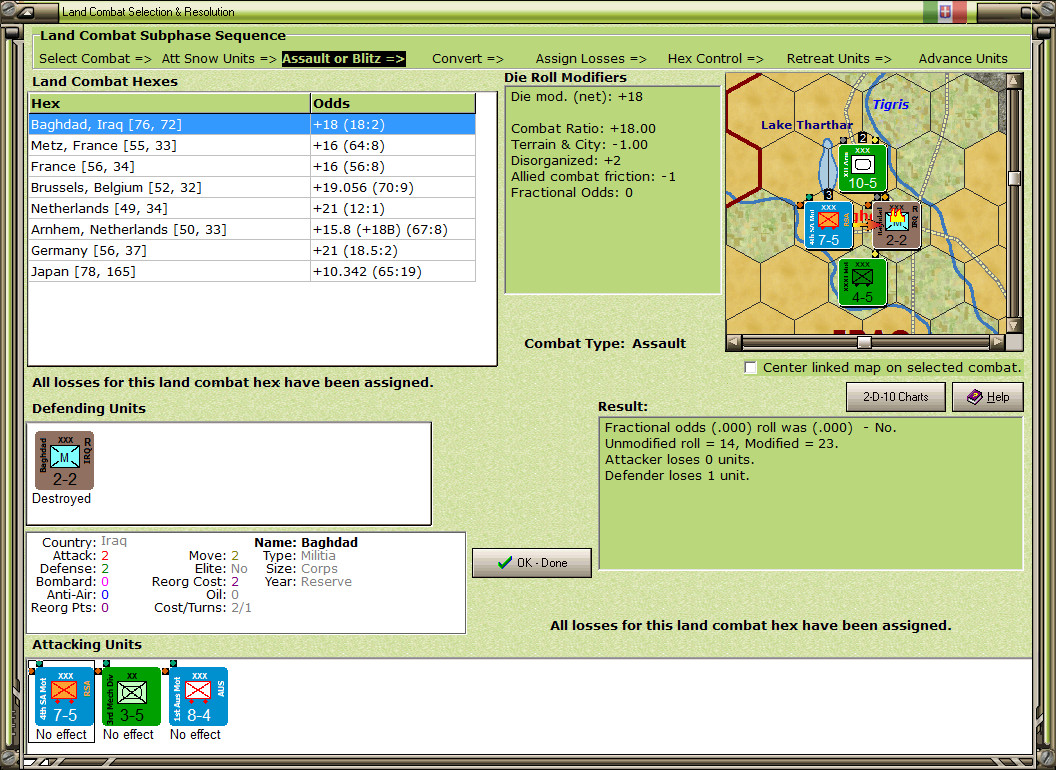Click the map horizontal scrollbar thumb
The height and width of the screenshot is (770, 1056).
[864, 342]
